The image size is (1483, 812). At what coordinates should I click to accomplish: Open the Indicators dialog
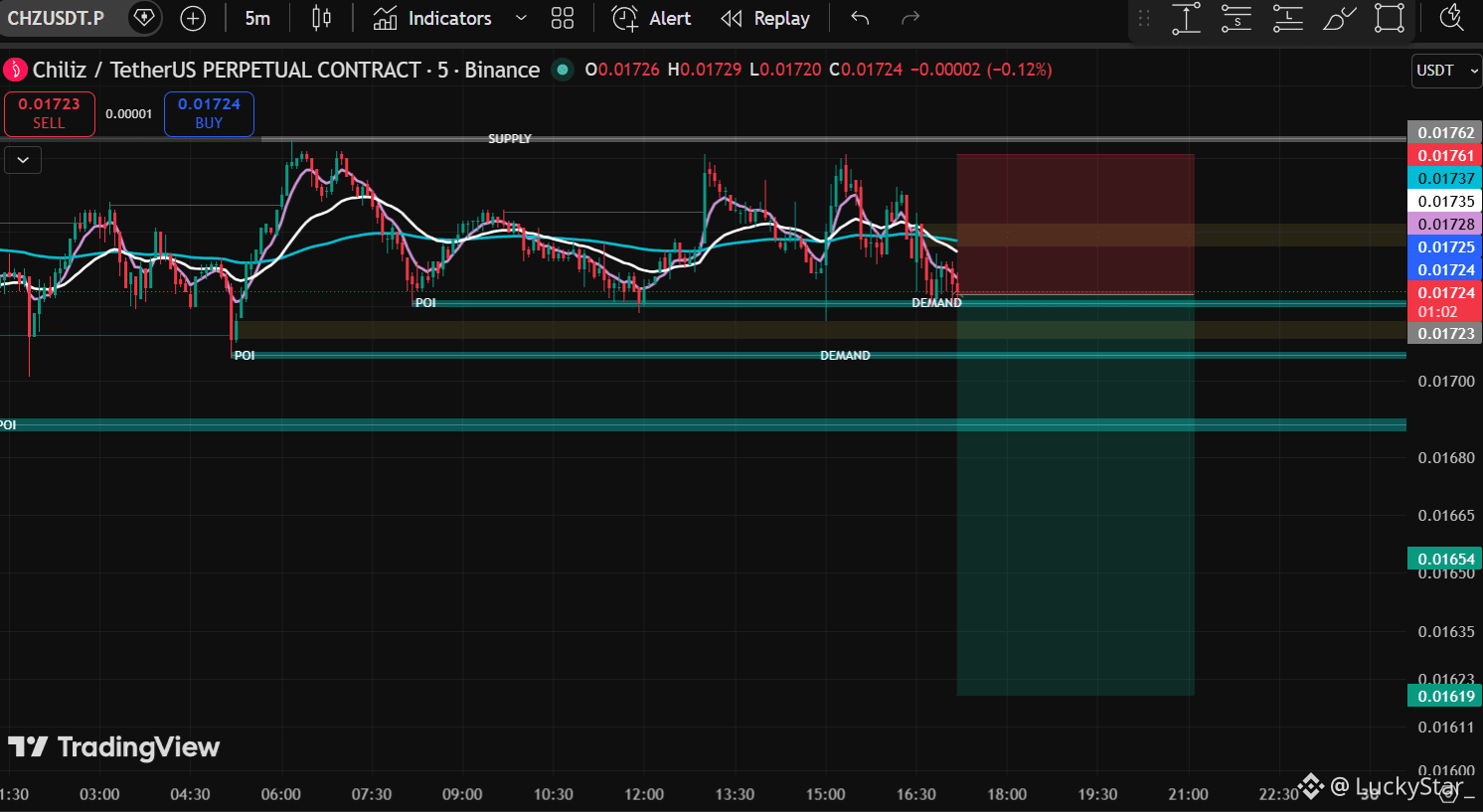click(x=432, y=18)
